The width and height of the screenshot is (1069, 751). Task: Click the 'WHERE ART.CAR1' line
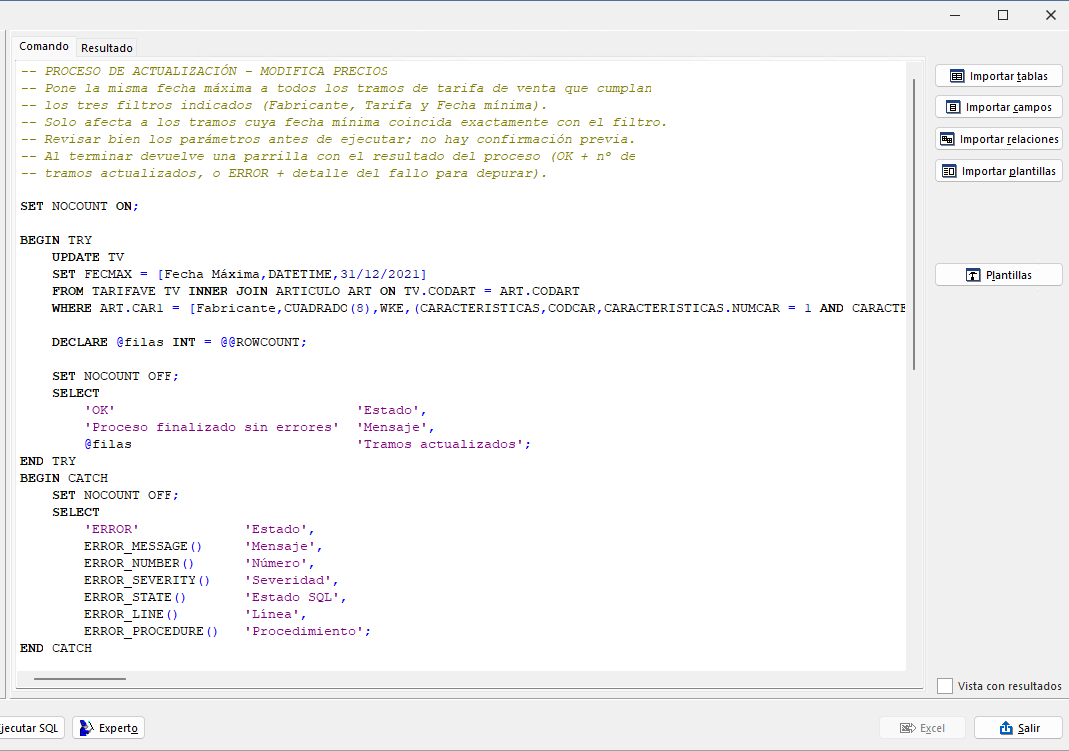[479, 309]
